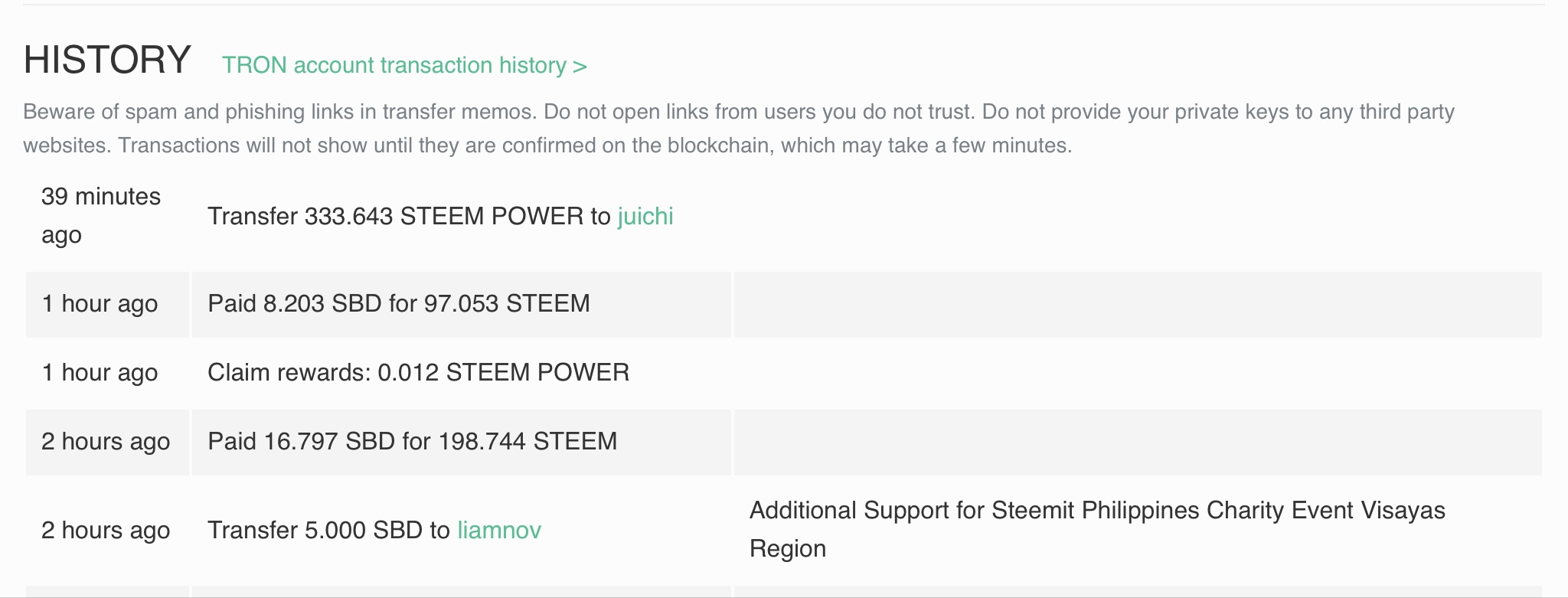Screen dimensions: 1568x598
Task: Open liamnov user profile link
Action: [x=499, y=530]
